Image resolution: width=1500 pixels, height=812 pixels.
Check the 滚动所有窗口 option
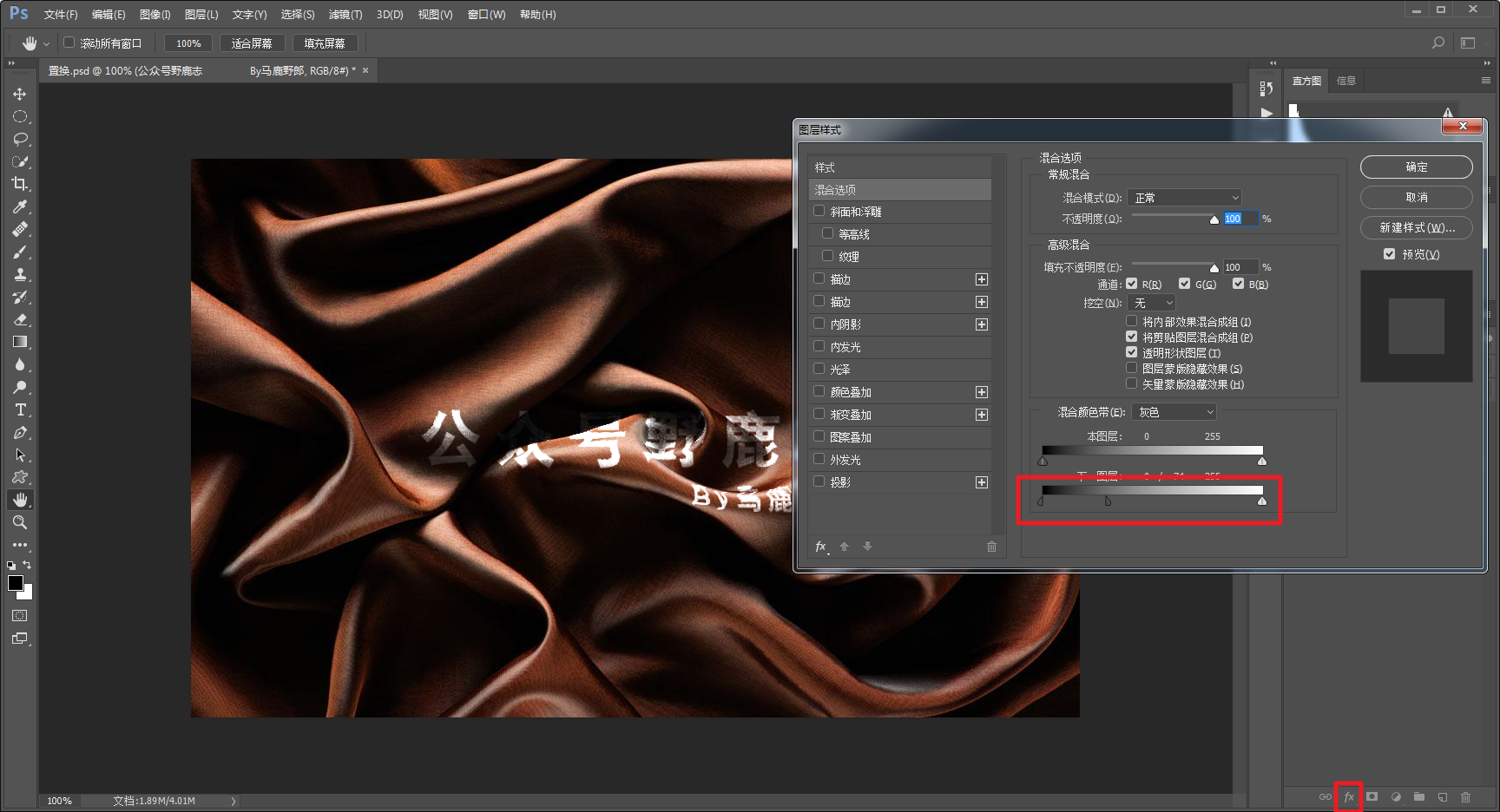[69, 43]
